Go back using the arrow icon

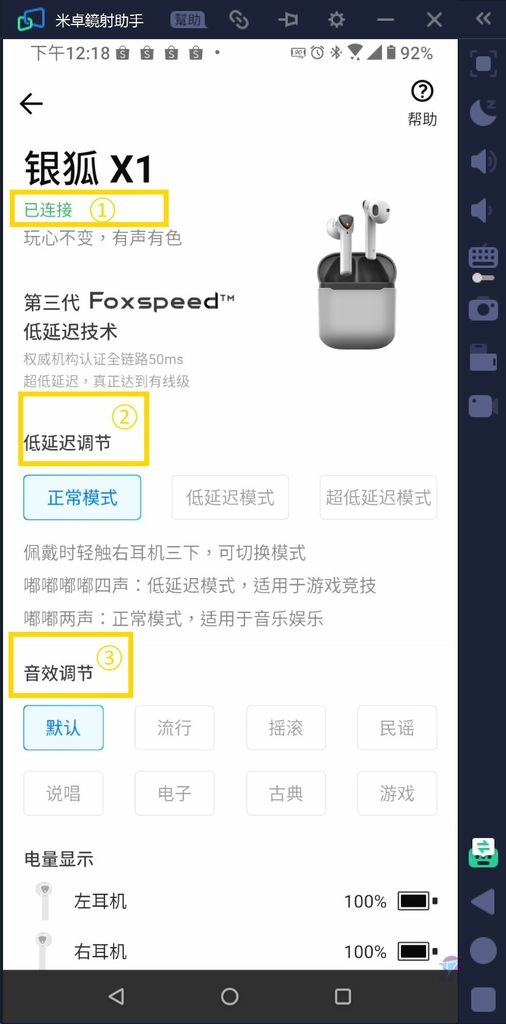click(x=31, y=103)
